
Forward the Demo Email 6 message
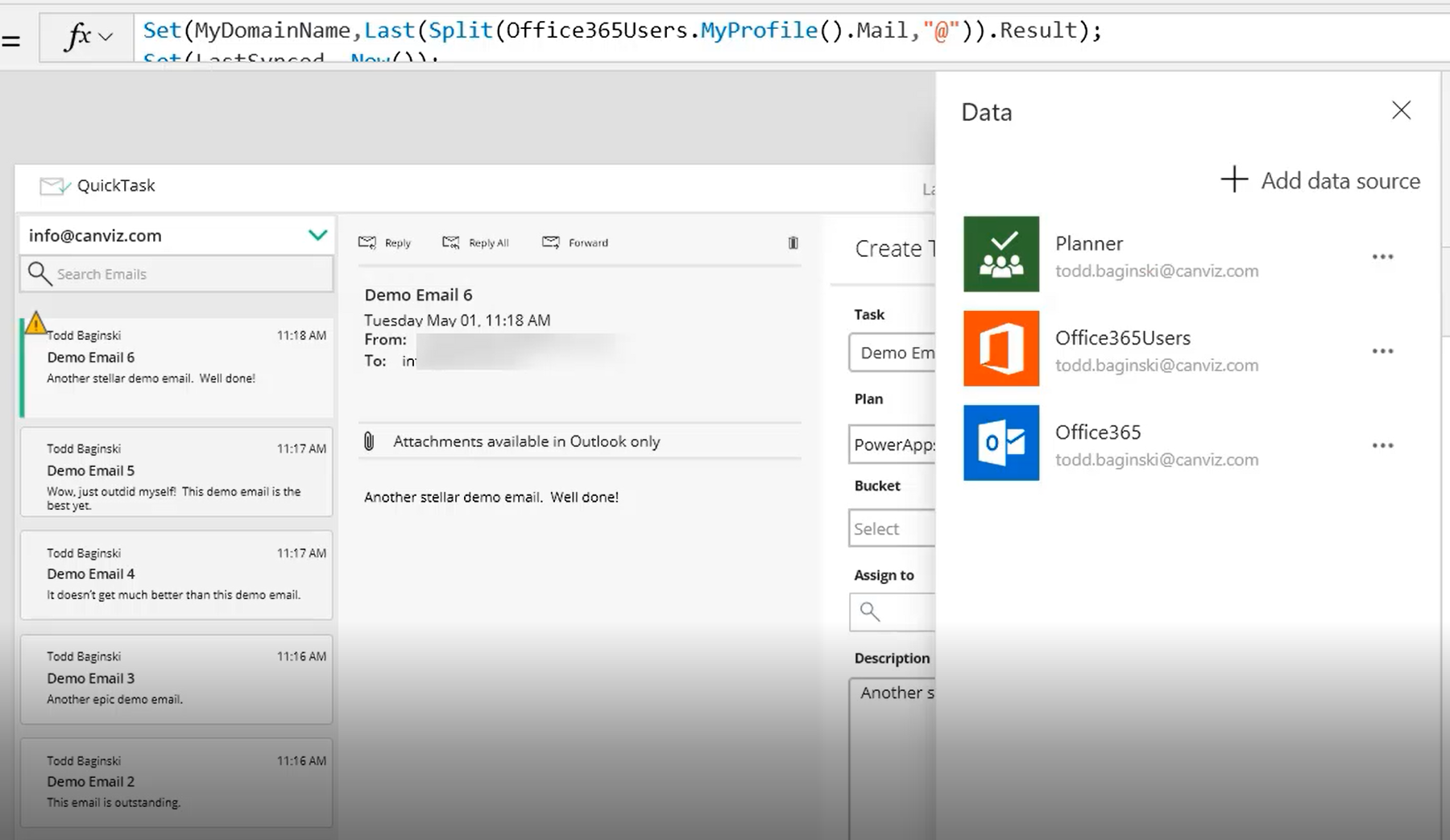click(x=575, y=242)
